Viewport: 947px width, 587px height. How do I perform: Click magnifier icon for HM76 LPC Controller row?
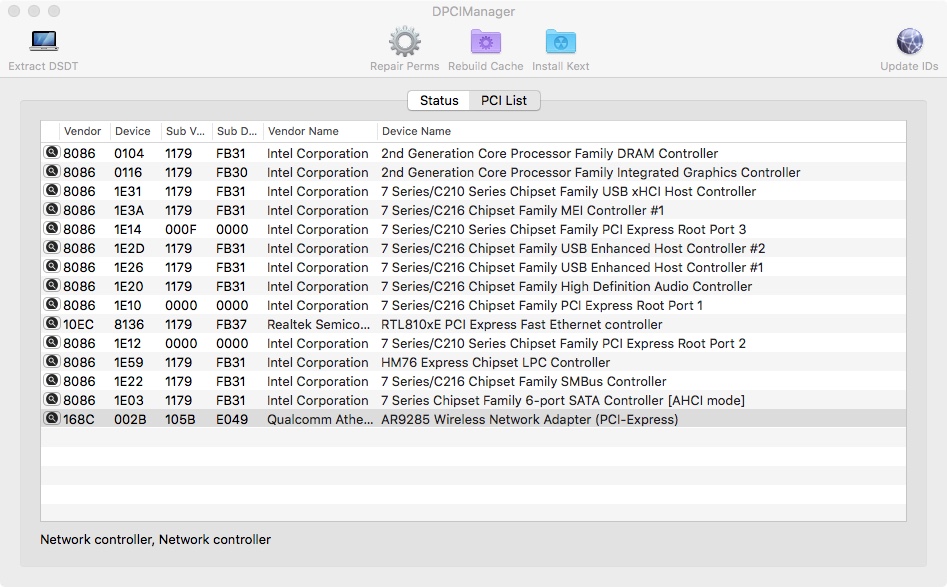[x=52, y=362]
